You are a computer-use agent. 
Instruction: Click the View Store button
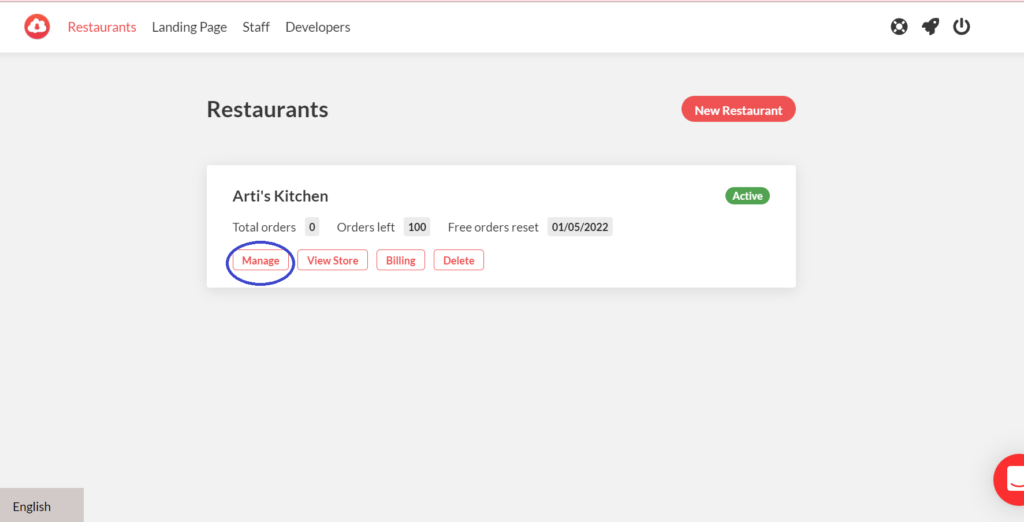[x=332, y=260]
